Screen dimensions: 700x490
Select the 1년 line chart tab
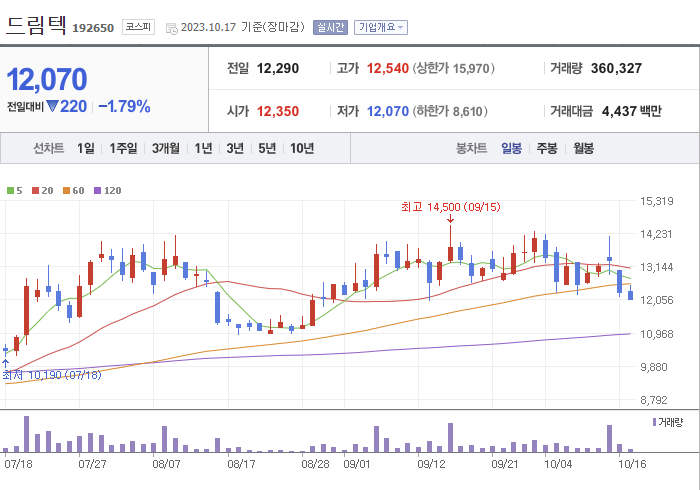click(x=203, y=148)
